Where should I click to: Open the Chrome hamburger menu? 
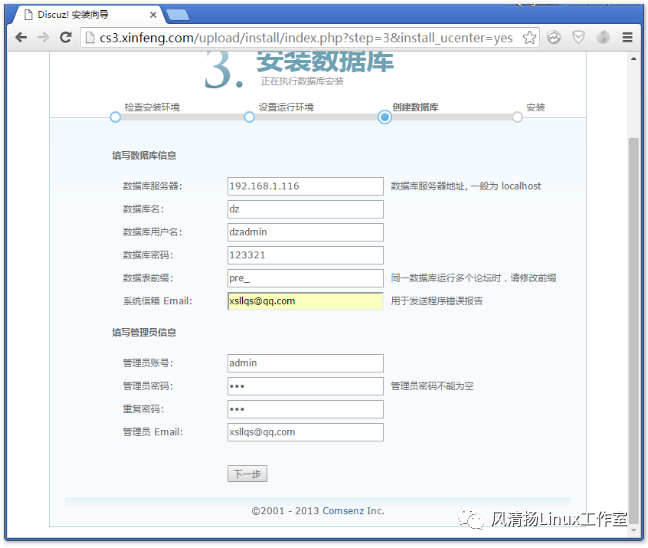627,38
